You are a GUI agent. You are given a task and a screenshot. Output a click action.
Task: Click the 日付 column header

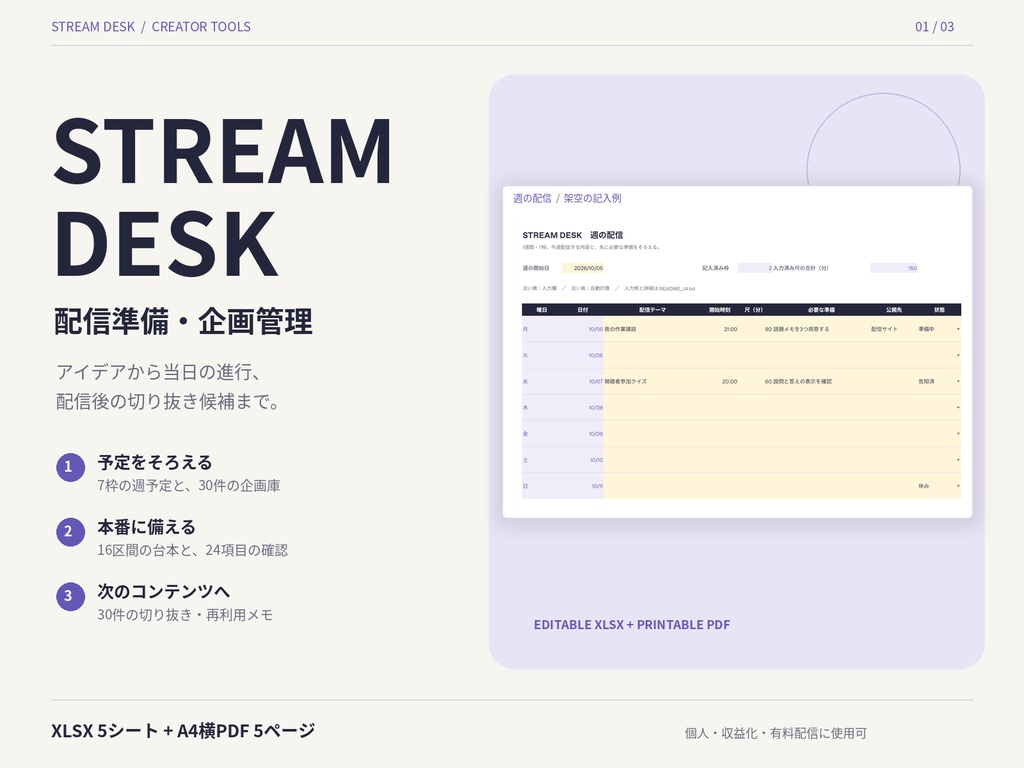pyautogui.click(x=583, y=310)
